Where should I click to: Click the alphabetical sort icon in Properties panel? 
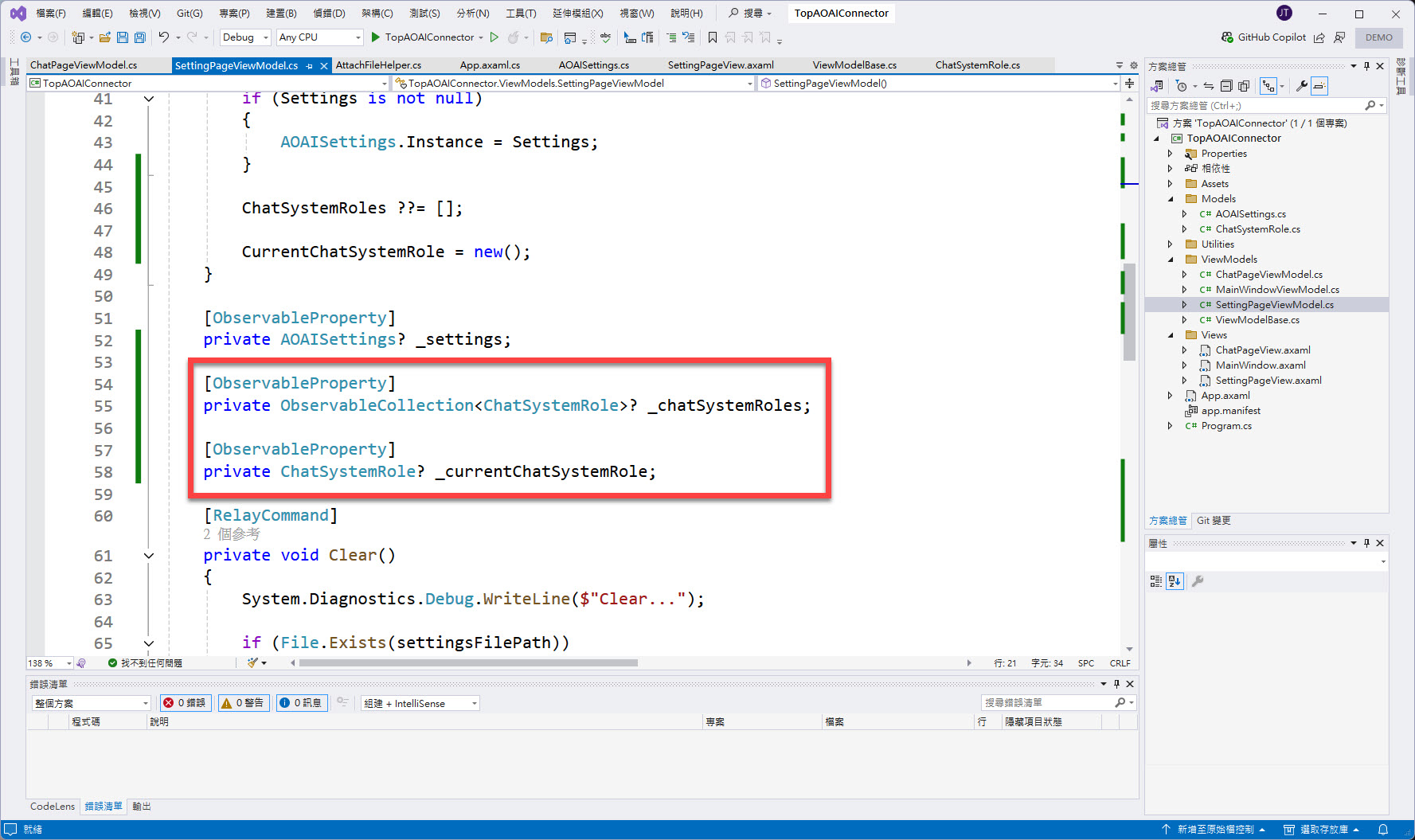point(1175,582)
